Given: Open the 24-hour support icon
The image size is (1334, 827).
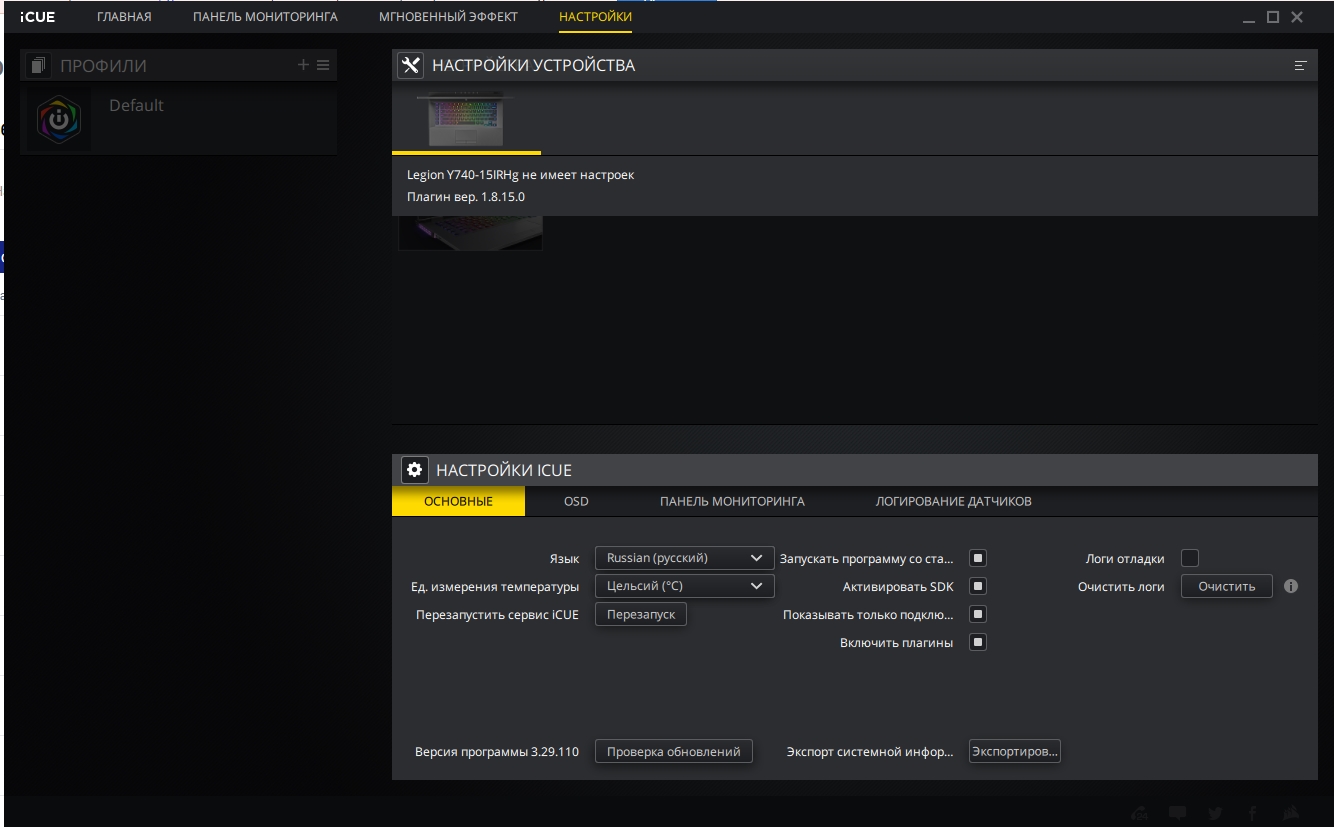Looking at the screenshot, I should click(x=1141, y=813).
